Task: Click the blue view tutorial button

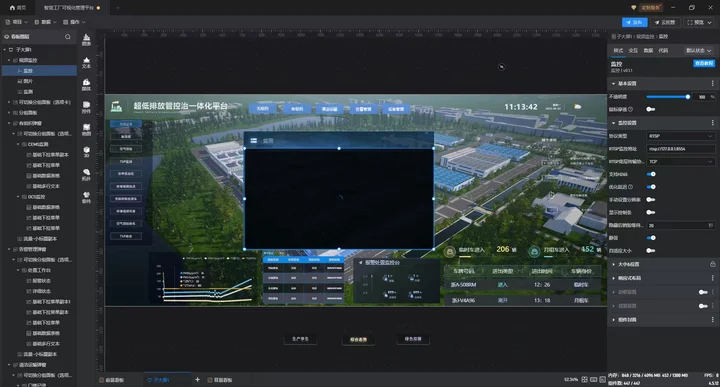Action: pyautogui.click(x=703, y=63)
